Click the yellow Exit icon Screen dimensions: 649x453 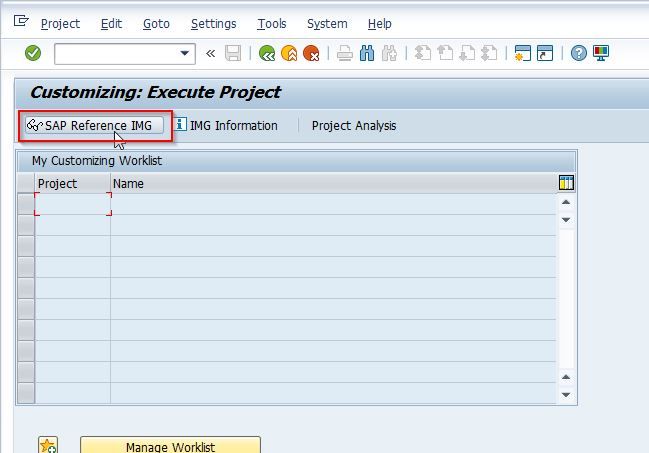pyautogui.click(x=289, y=53)
